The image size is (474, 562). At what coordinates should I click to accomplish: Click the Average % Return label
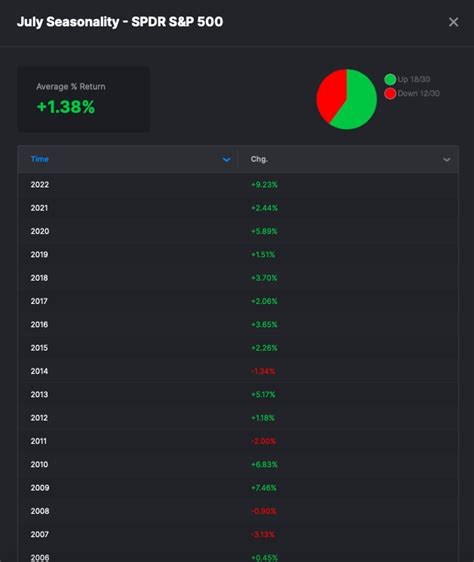point(71,86)
